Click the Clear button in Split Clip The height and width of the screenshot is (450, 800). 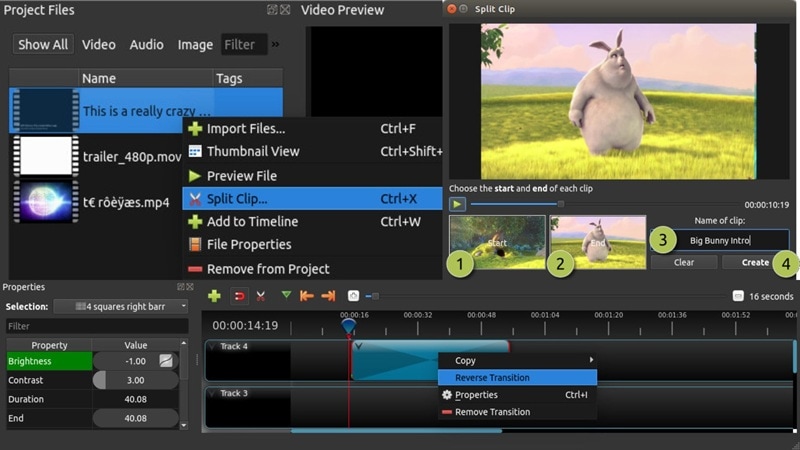pos(684,262)
